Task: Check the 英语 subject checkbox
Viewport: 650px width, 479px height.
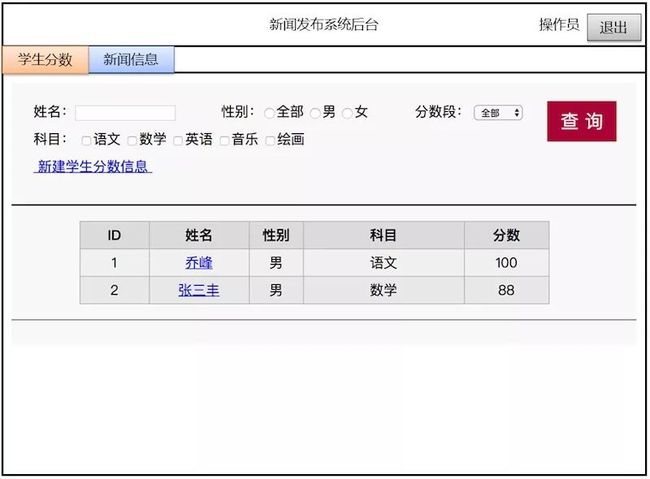Action: click(x=178, y=141)
